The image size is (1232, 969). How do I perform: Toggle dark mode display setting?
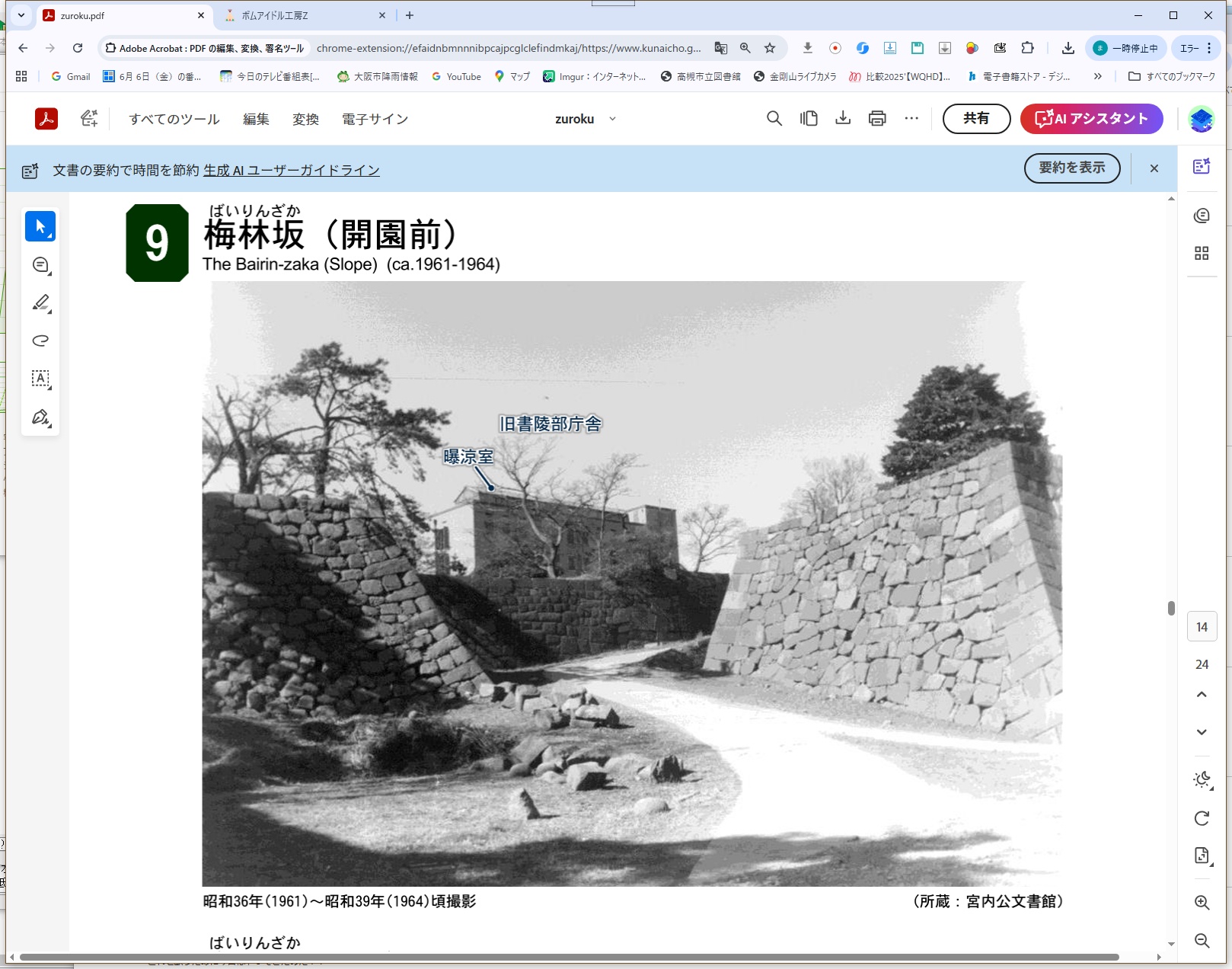point(1202,779)
